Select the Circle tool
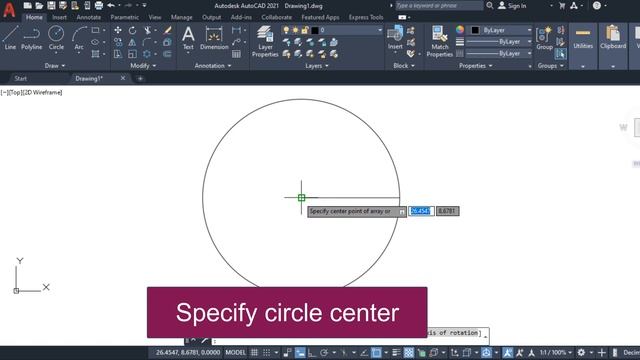Screen dimensions: 640x360 click(56, 38)
